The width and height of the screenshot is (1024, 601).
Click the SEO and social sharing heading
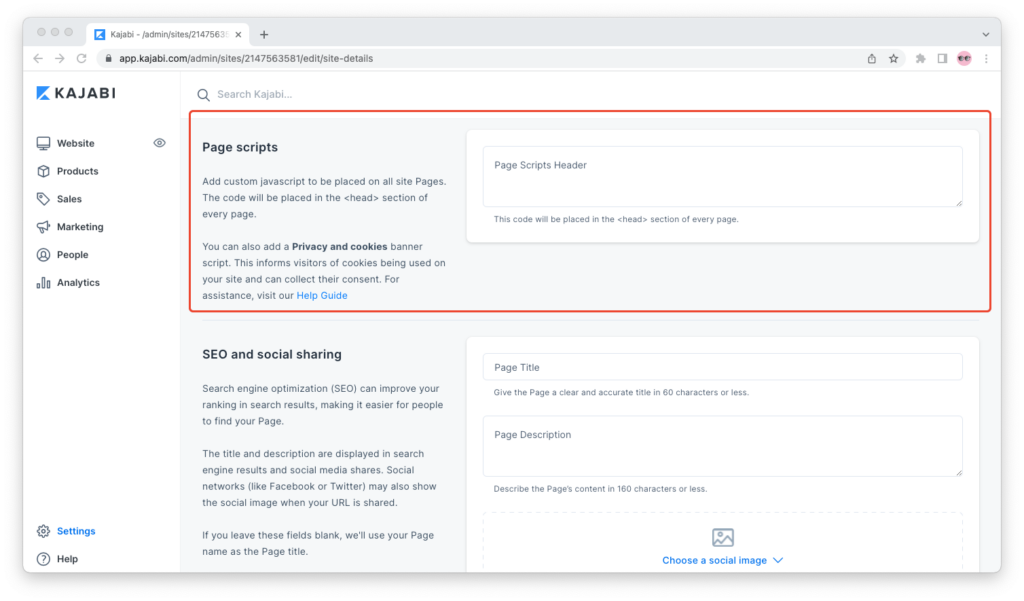272,355
